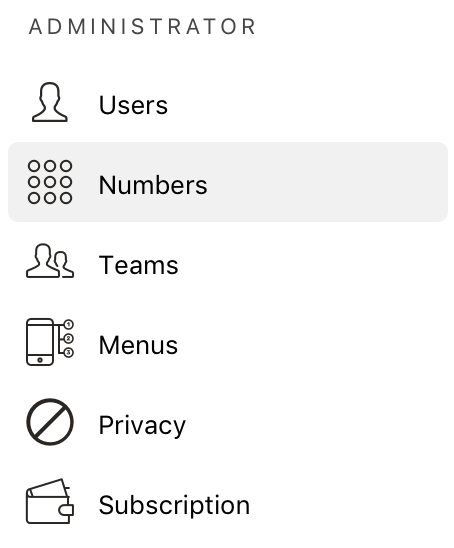Image resolution: width=454 pixels, height=548 pixels.
Task: Click the two-person Teams icon
Action: [x=50, y=261]
